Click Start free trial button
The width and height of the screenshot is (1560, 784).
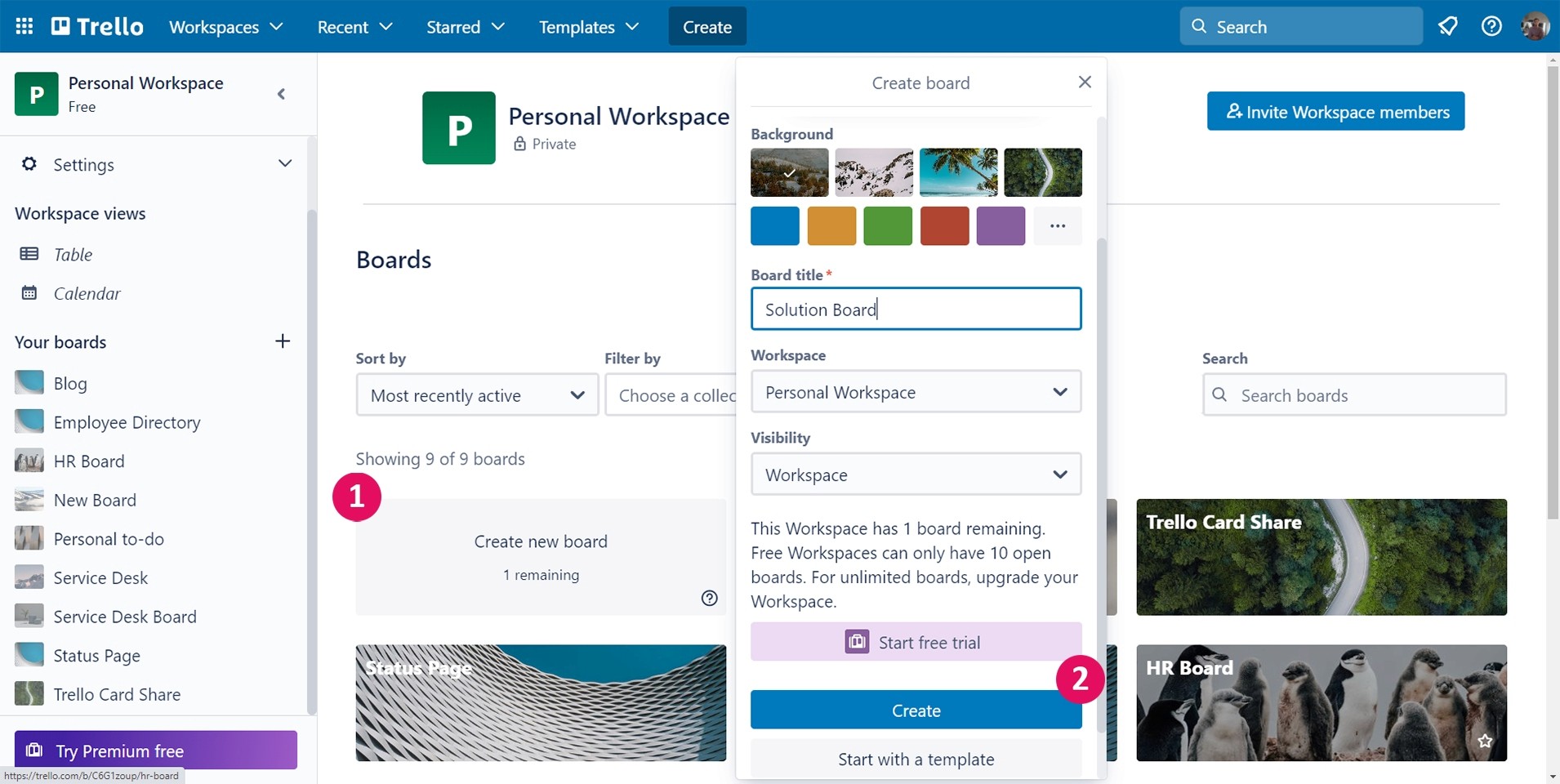click(916, 642)
